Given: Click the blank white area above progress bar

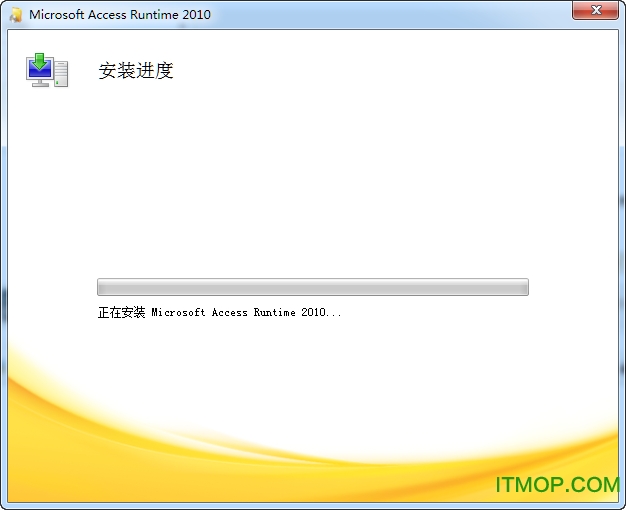Looking at the screenshot, I should coord(312,180).
